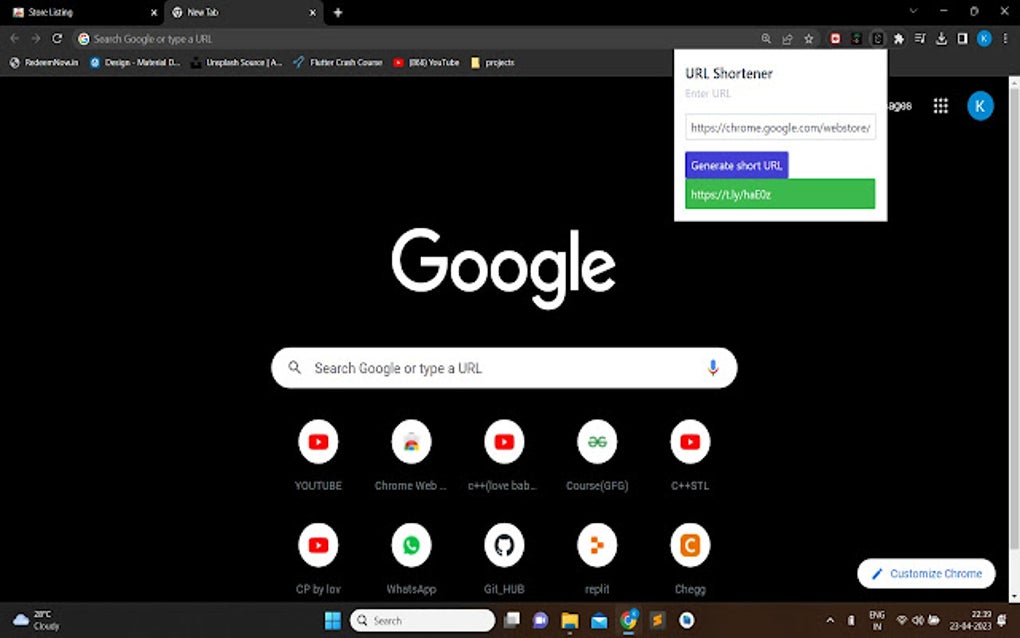Click the Downloads icon in Chrome toolbar
Viewport: 1020px width, 638px height.
pyautogui.click(x=942, y=38)
